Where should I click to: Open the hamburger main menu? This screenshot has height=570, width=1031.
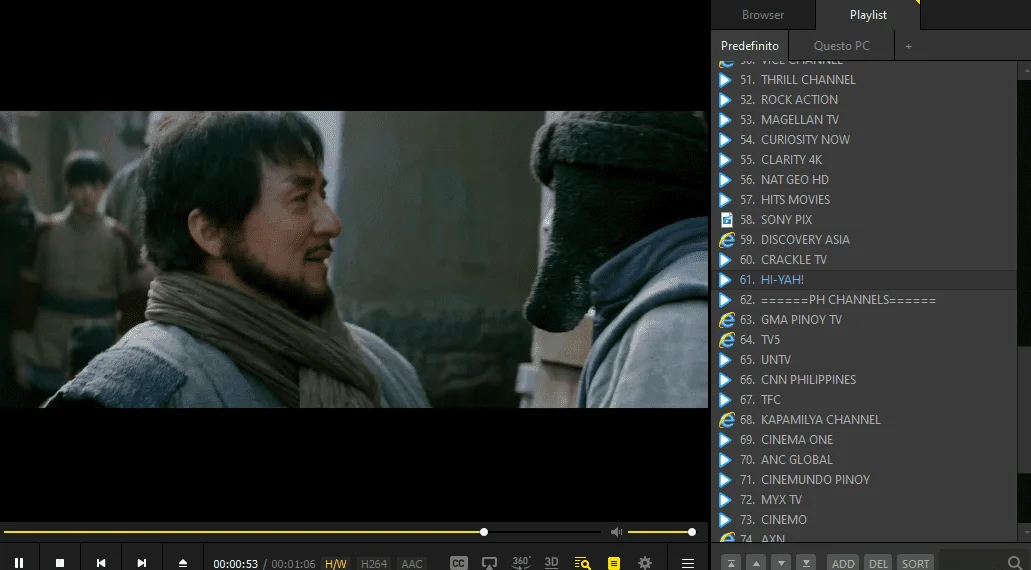click(x=688, y=563)
